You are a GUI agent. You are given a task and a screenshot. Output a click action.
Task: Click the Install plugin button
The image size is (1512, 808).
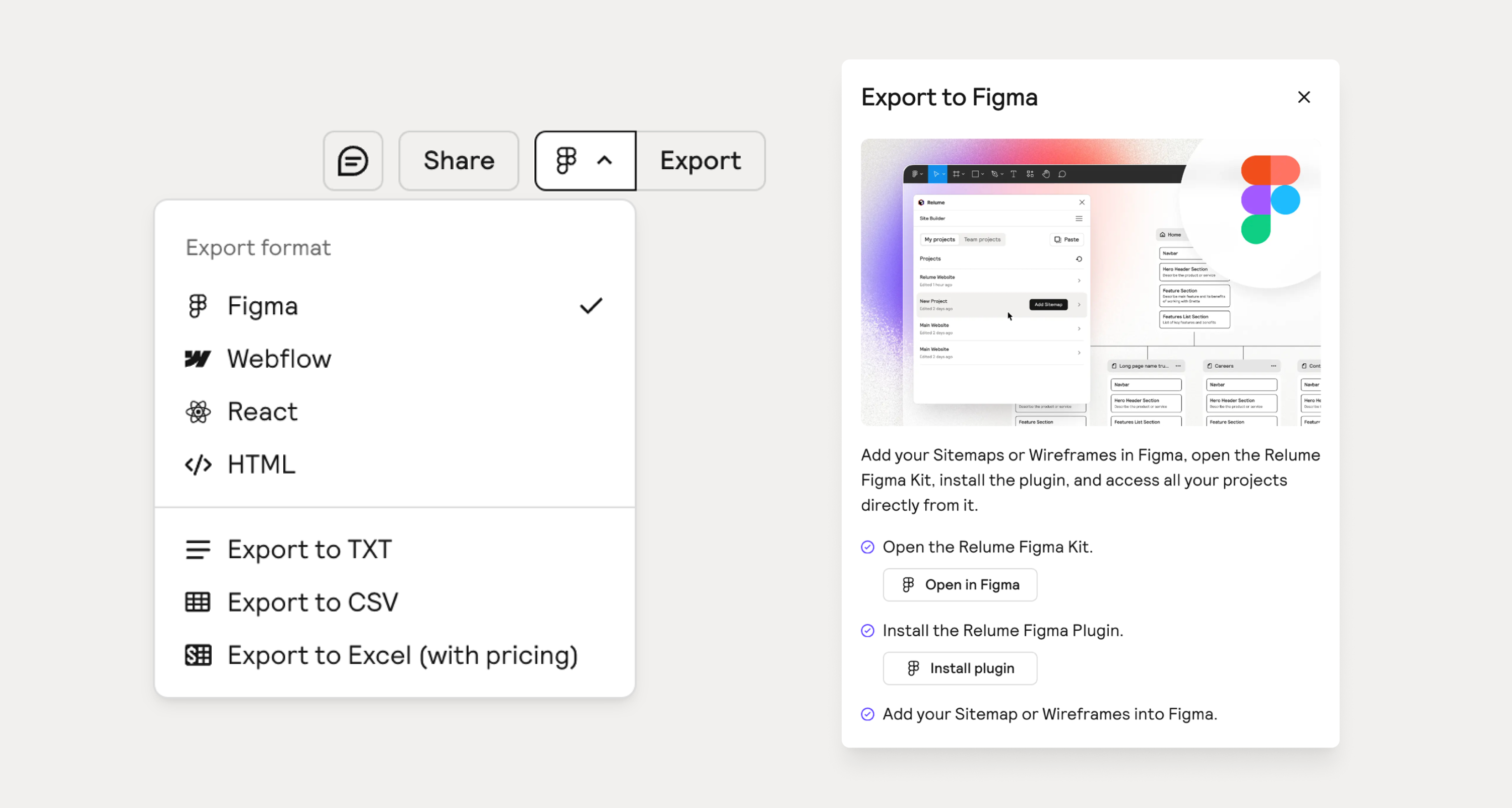click(960, 668)
